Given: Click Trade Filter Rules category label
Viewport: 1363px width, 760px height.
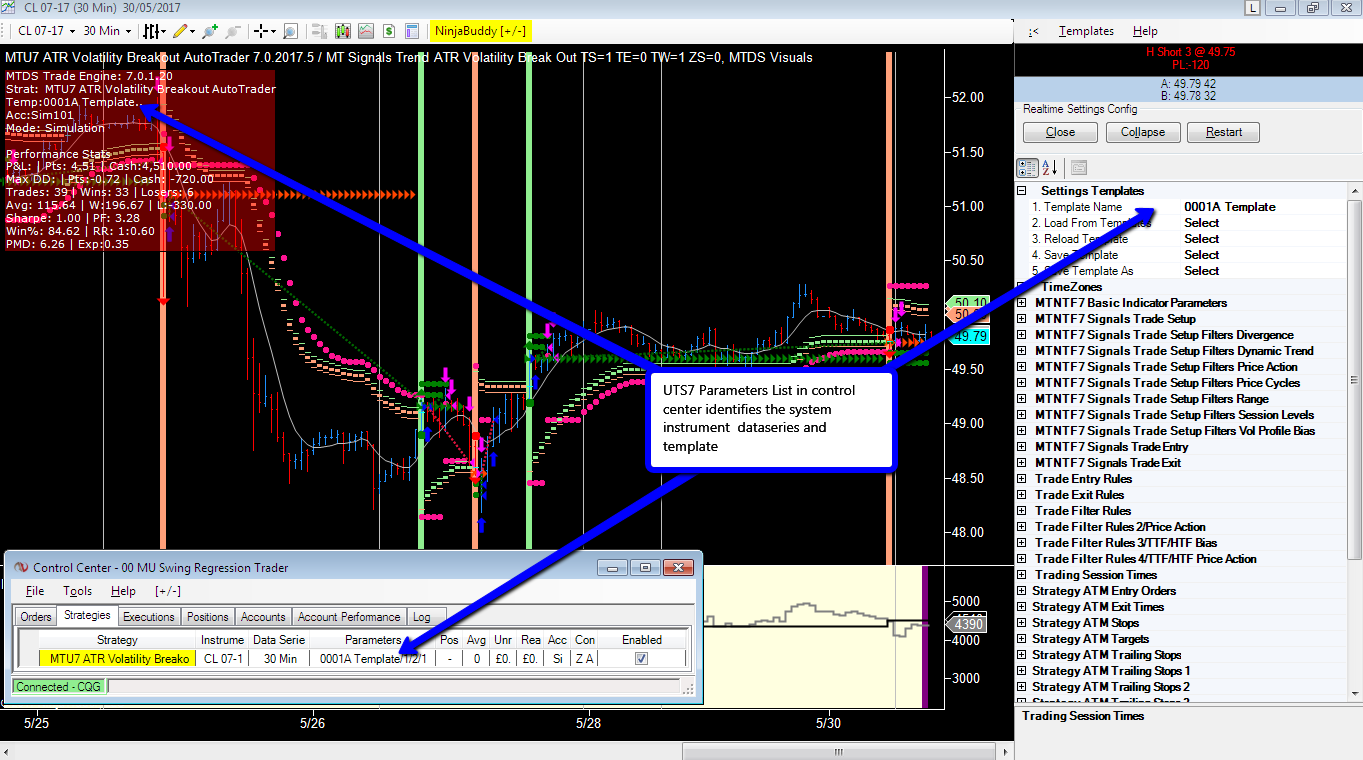Looking at the screenshot, I should [x=1083, y=511].
